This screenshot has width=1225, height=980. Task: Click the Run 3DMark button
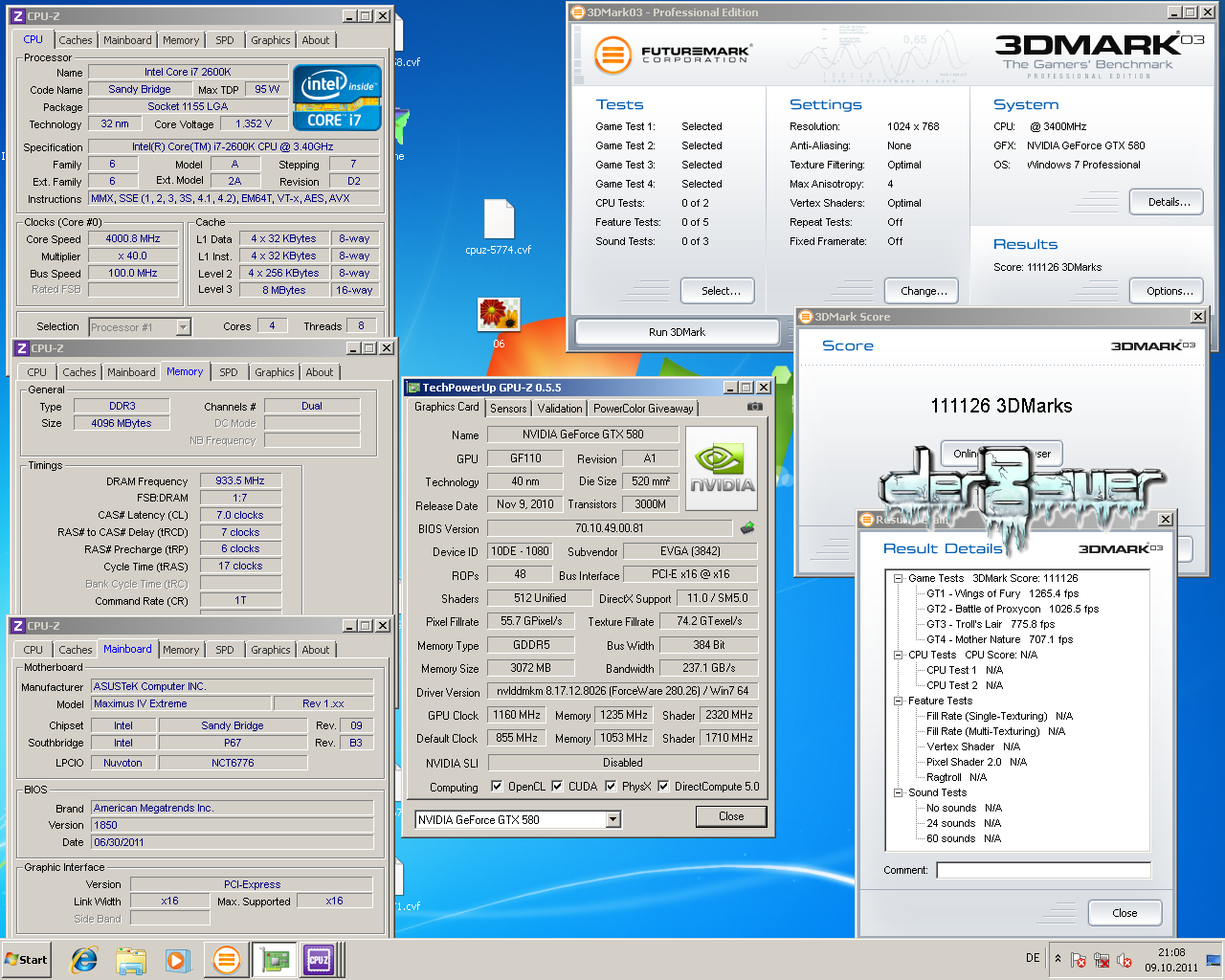677,332
